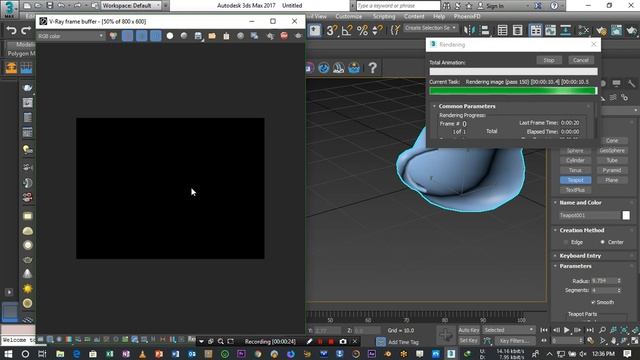The width and height of the screenshot is (640, 360).
Task: Click the Toggle Ribbon icon in main toolbar
Action: pyautogui.click(x=535, y=30)
